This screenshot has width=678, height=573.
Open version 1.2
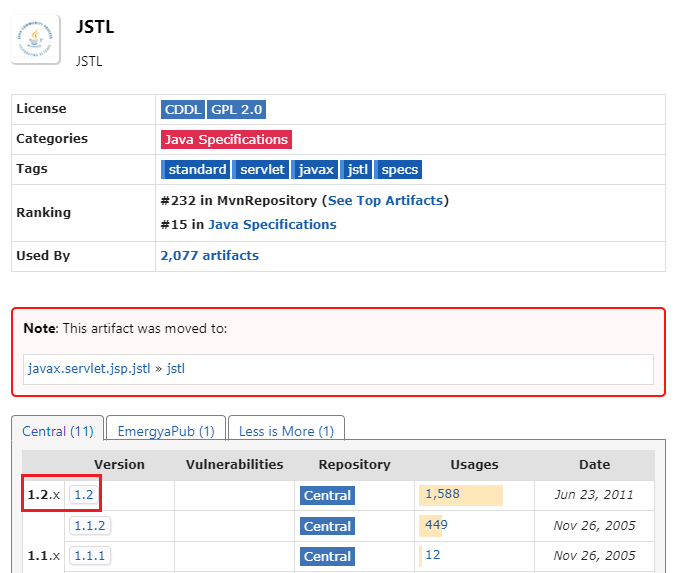click(x=84, y=494)
